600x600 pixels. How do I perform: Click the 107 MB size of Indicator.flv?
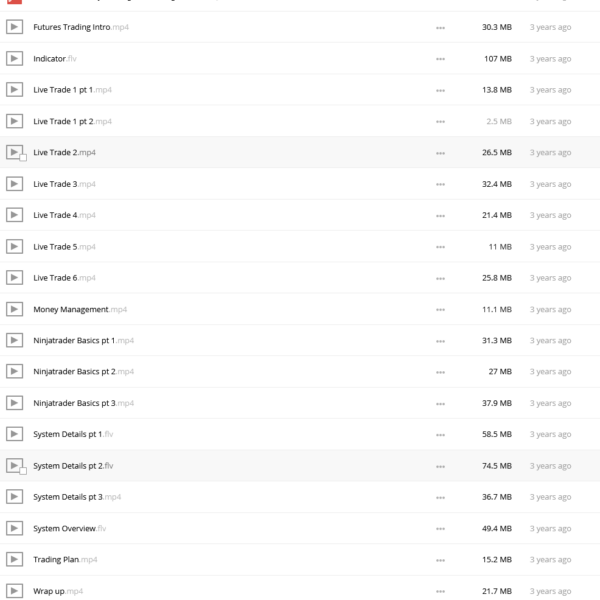point(498,59)
